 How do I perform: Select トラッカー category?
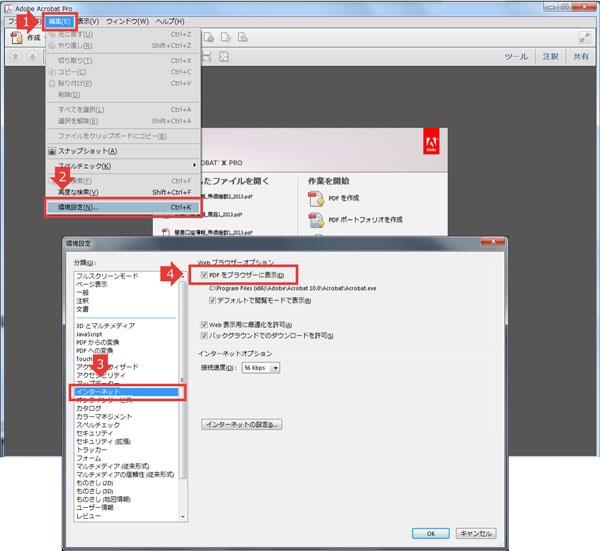click(x=91, y=450)
